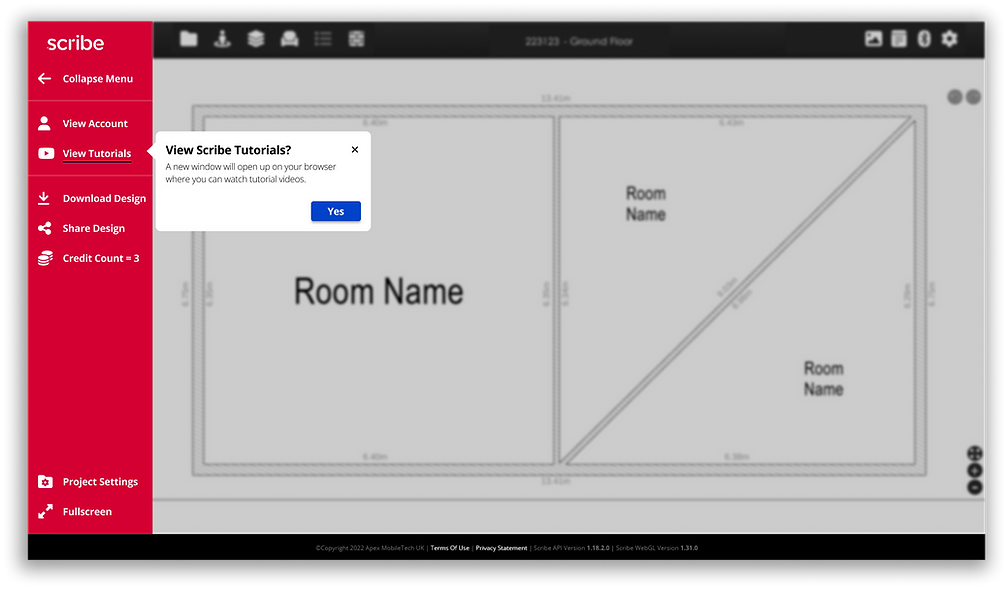Open the list view toolbar icon

[x=323, y=38]
